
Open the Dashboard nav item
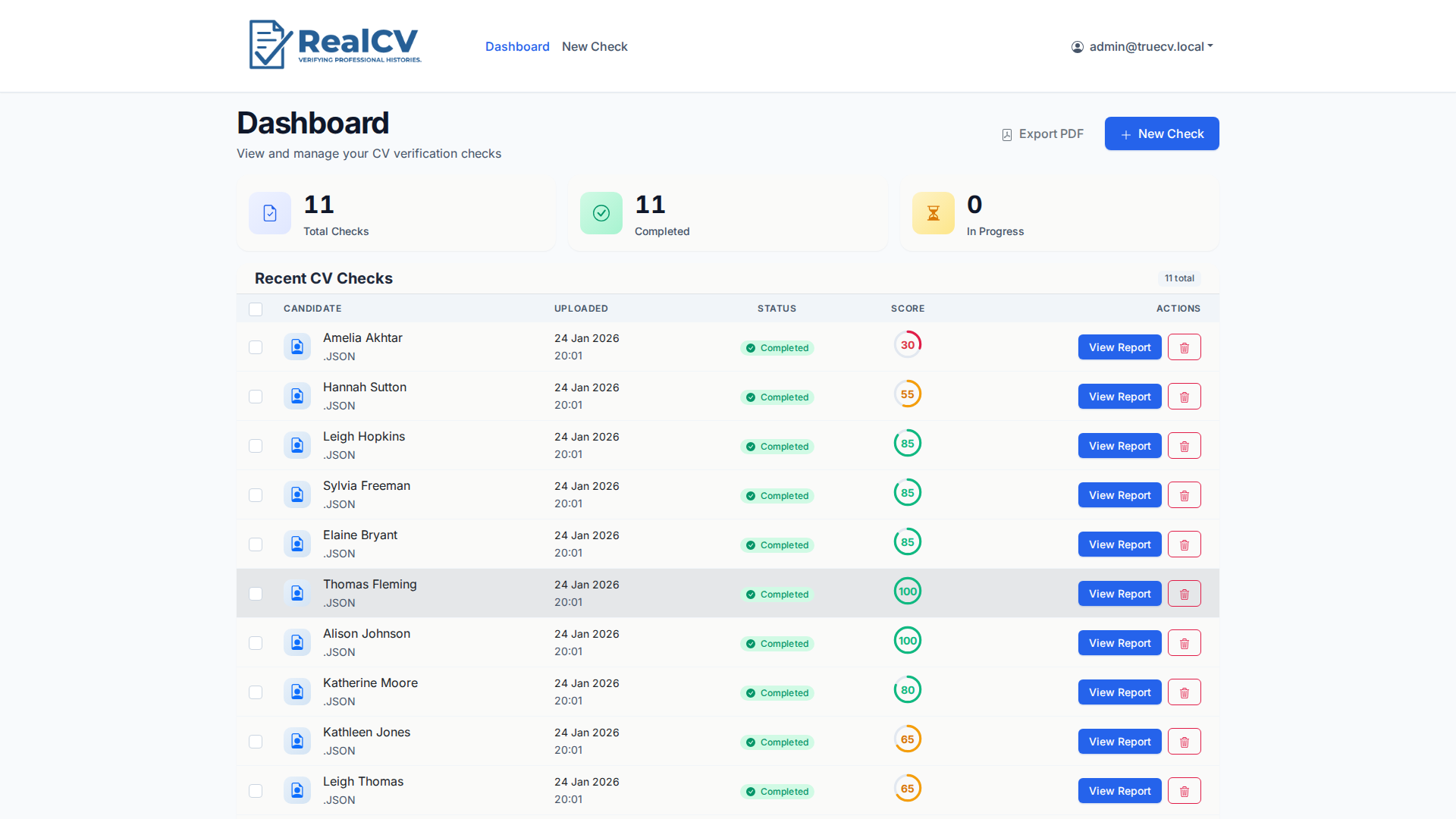click(x=517, y=46)
